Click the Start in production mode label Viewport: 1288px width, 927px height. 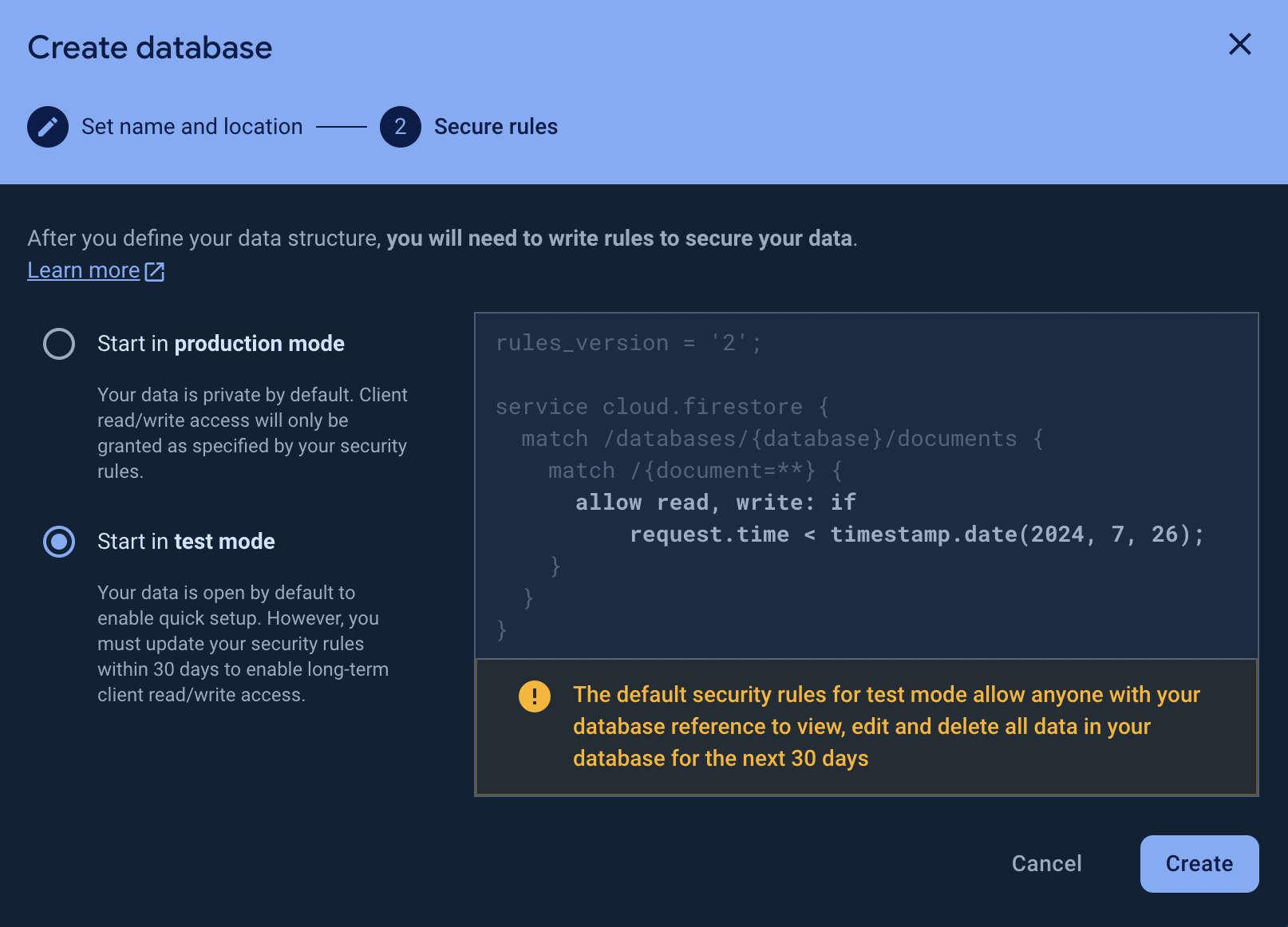pyautogui.click(x=221, y=344)
